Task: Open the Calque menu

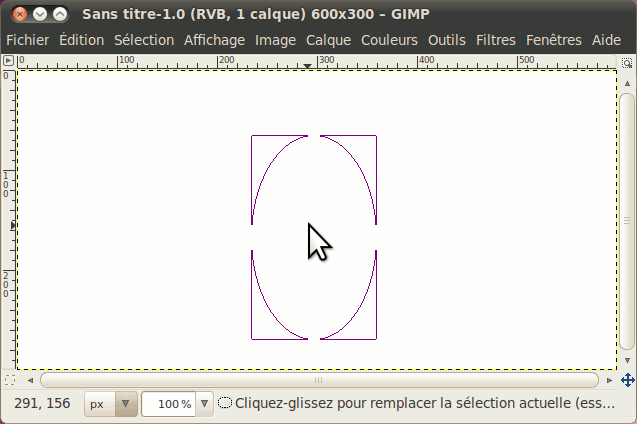Action: 328,40
